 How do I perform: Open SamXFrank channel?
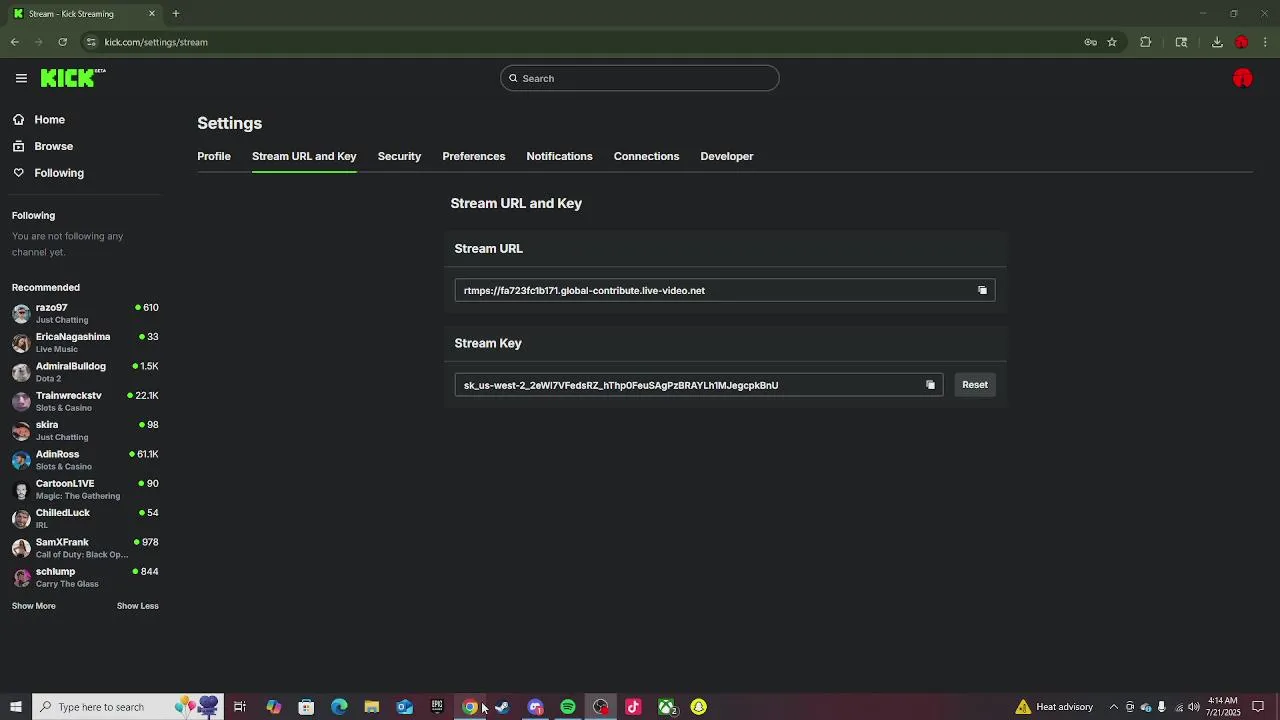(x=85, y=548)
